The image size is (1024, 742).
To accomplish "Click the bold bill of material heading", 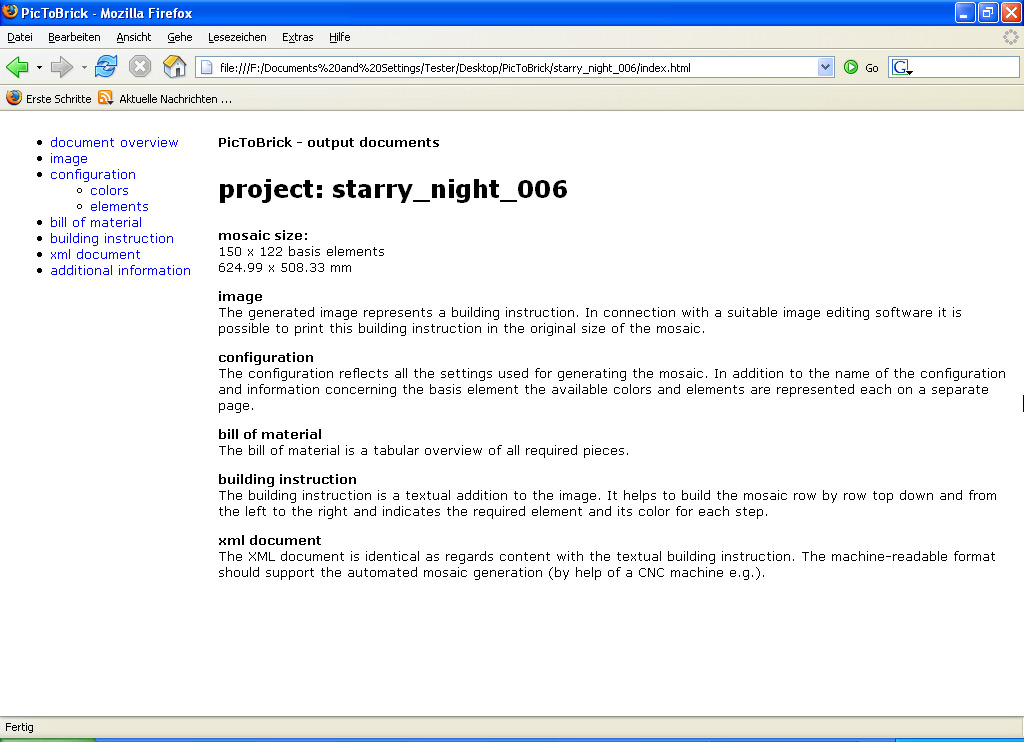I will (x=270, y=434).
